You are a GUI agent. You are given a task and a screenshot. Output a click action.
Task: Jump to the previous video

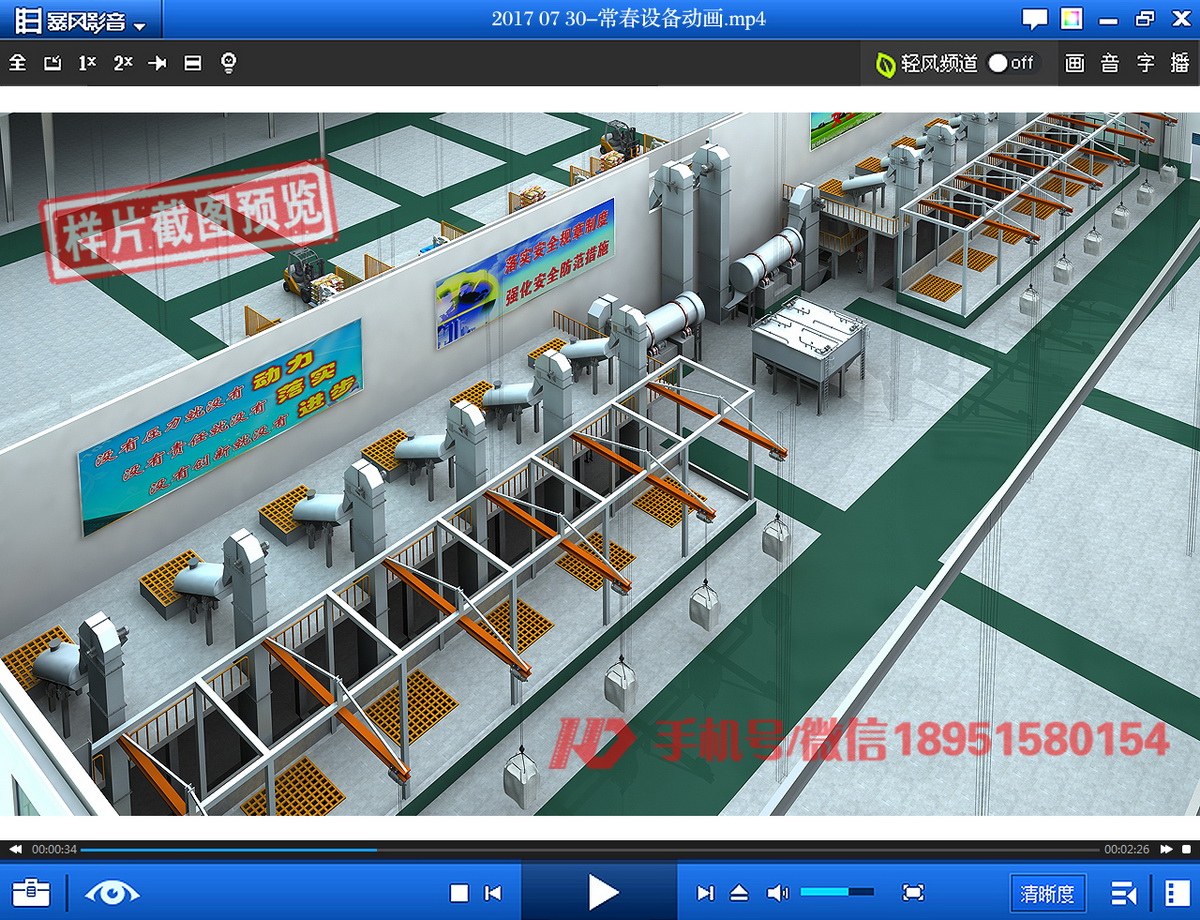pyautogui.click(x=493, y=893)
